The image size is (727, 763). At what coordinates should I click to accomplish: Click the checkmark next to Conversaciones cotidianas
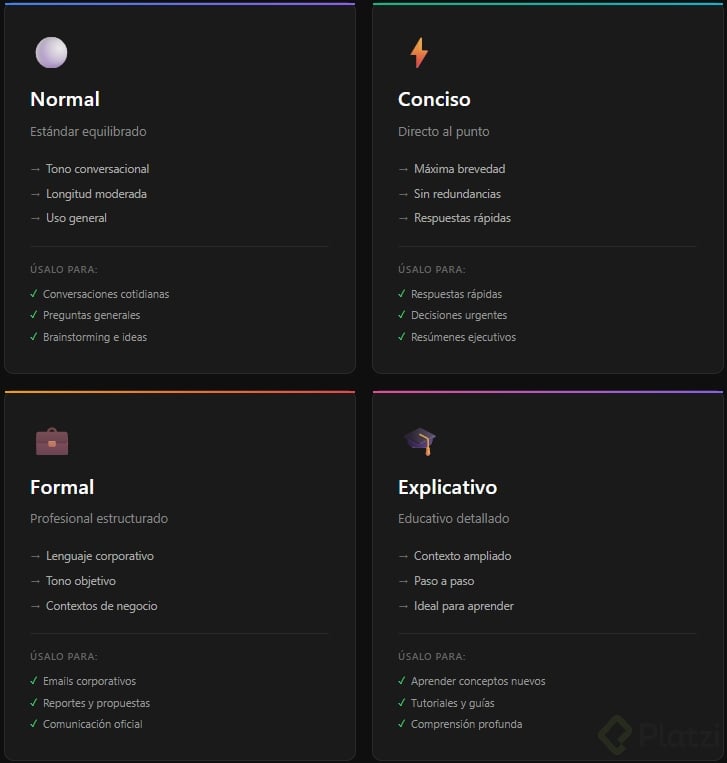pyautogui.click(x=35, y=294)
